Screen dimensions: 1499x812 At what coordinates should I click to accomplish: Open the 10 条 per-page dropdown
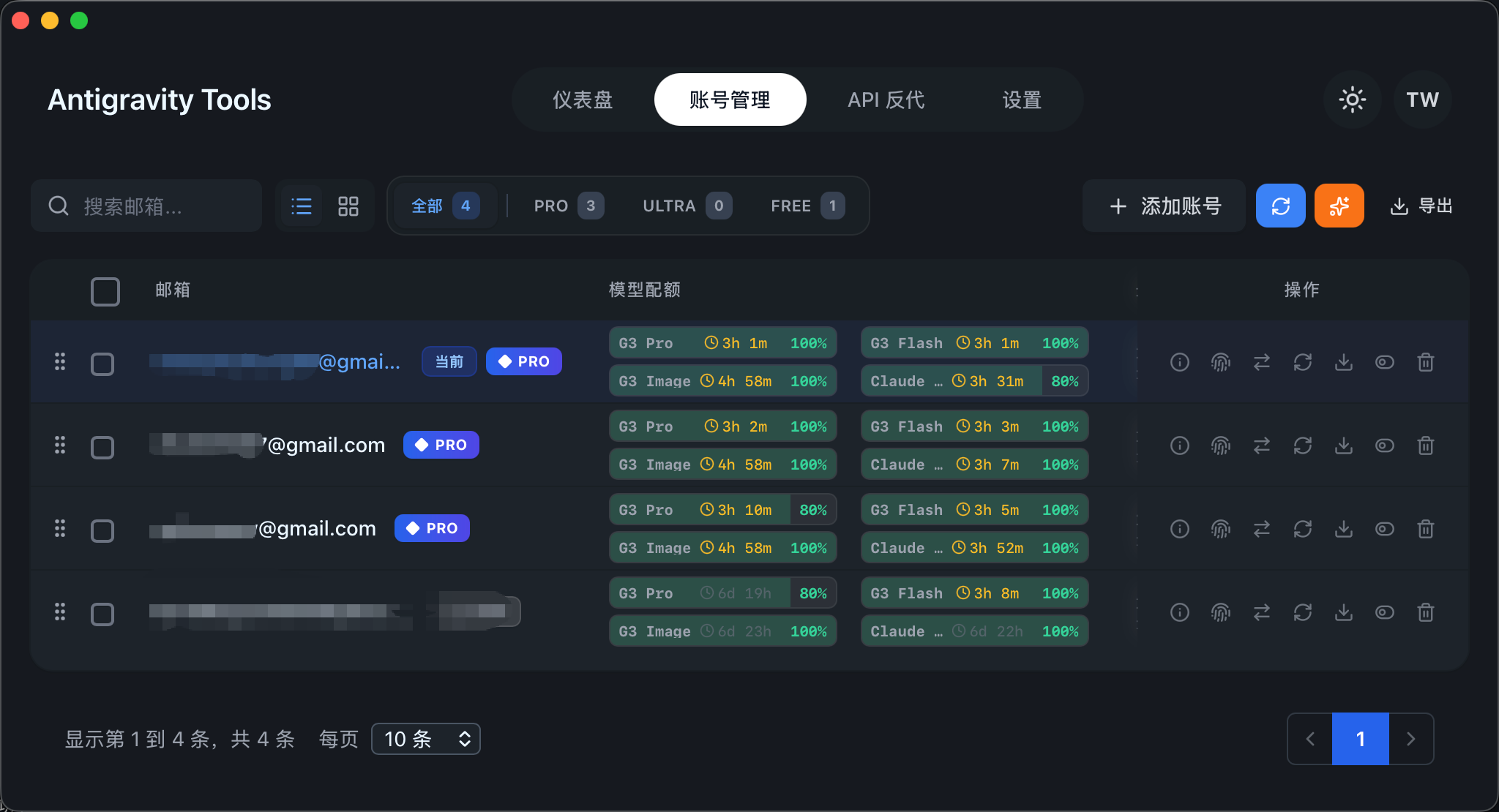426,739
